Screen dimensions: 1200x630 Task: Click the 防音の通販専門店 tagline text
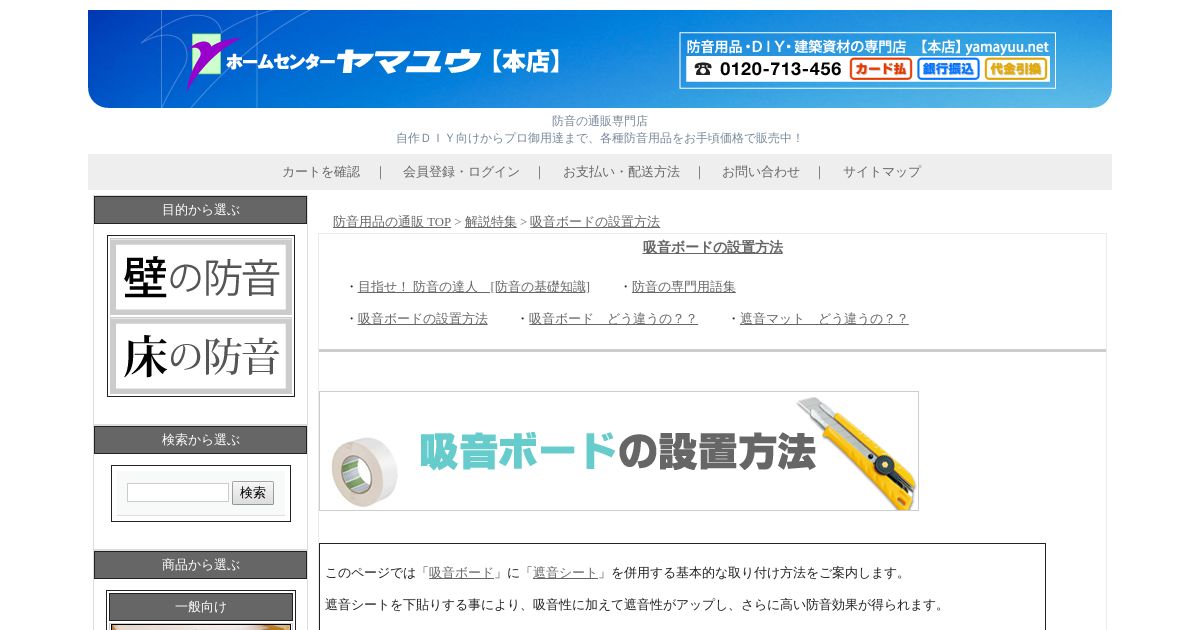coord(600,121)
